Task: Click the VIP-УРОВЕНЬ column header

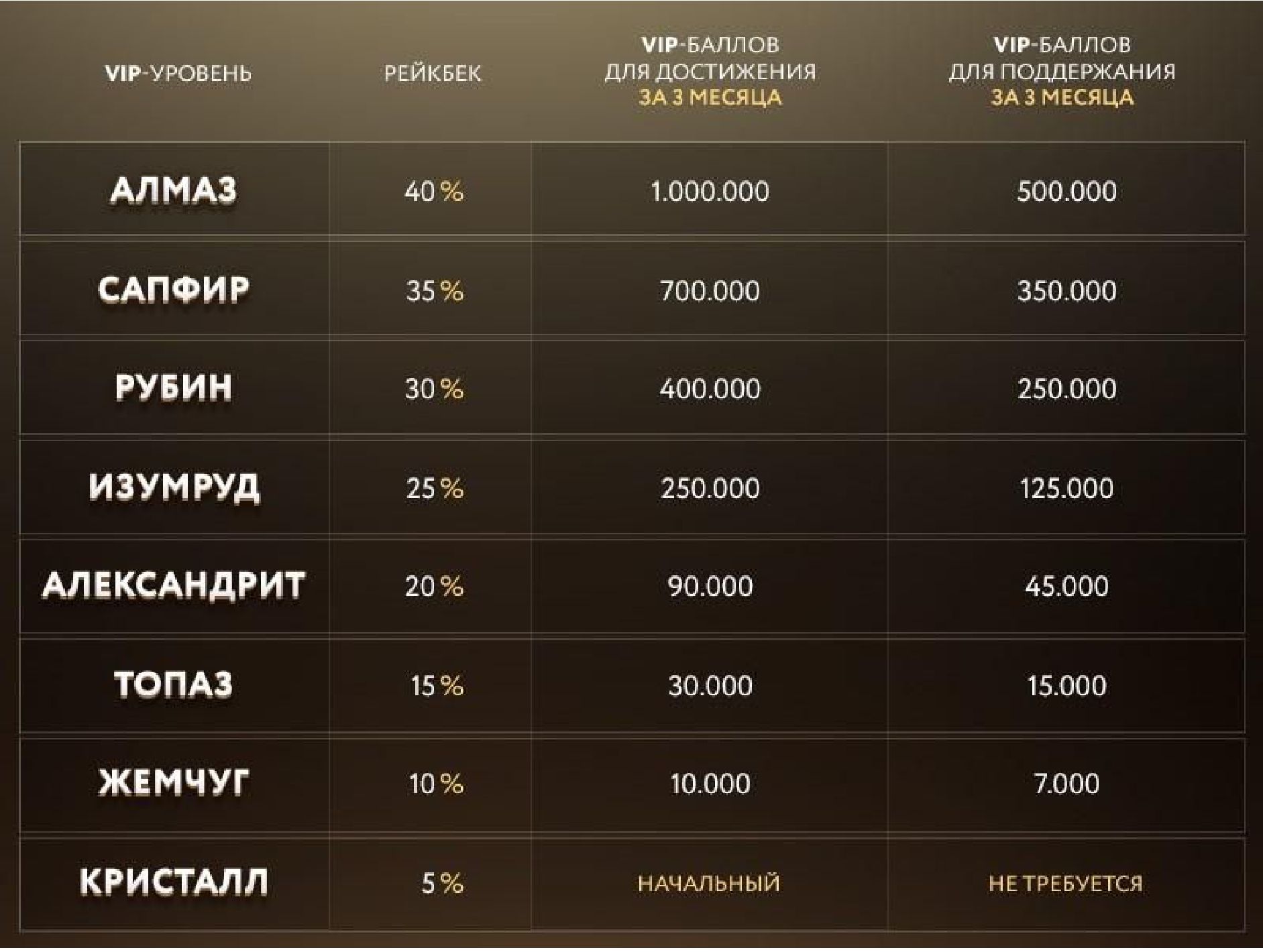Action: pyautogui.click(x=178, y=72)
